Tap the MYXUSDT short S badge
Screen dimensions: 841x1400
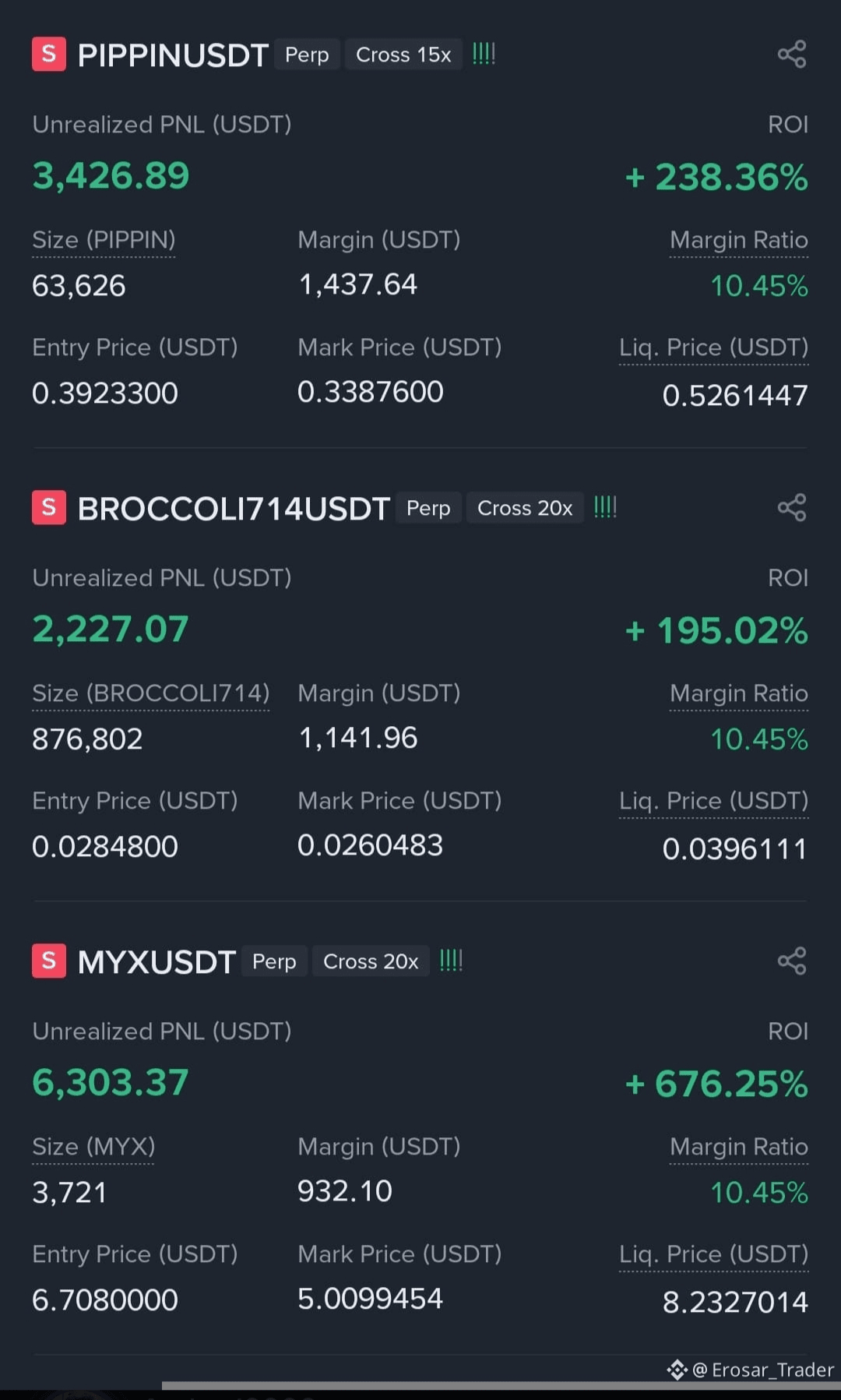point(49,961)
